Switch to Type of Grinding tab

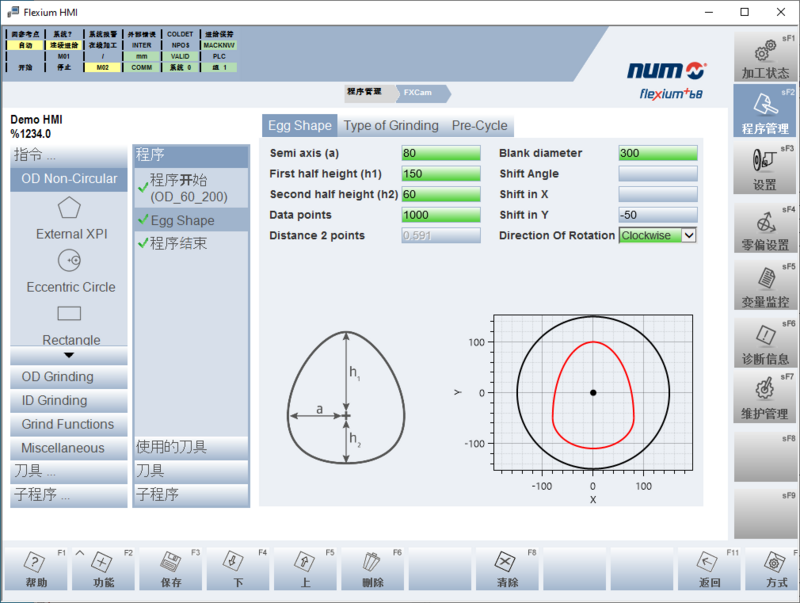click(391, 125)
